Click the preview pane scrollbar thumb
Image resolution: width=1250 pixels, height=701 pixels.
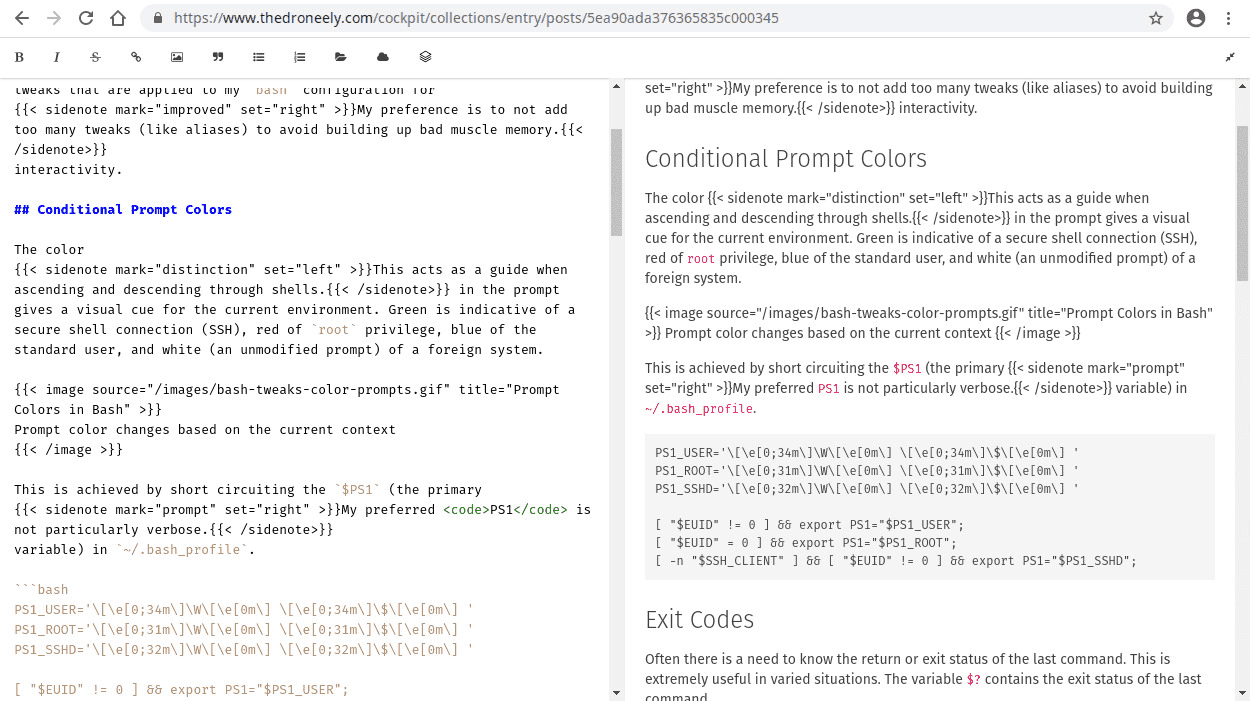[1242, 203]
